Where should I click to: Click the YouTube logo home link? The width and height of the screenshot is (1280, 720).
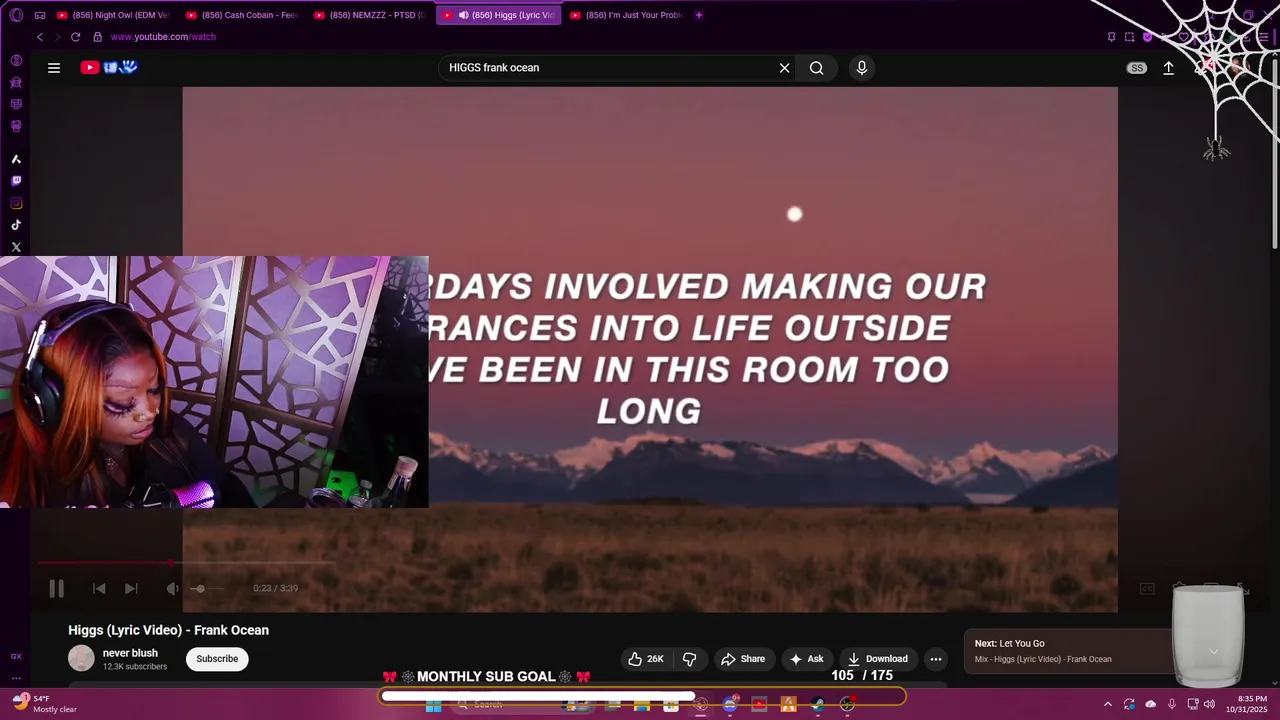pos(108,67)
